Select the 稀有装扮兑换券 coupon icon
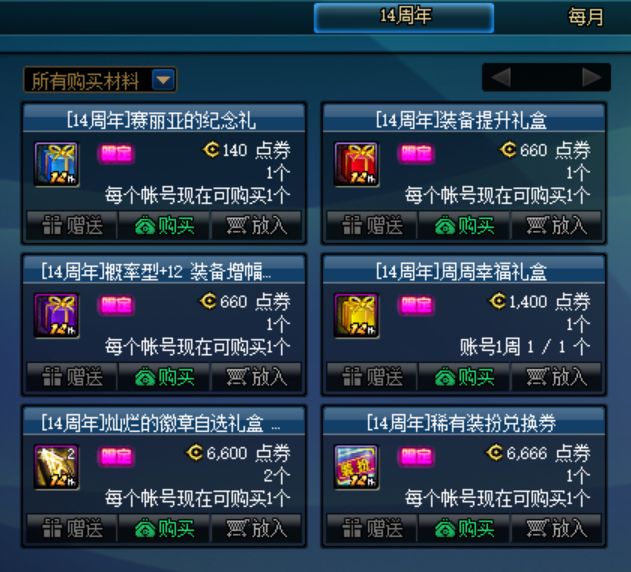The width and height of the screenshot is (631, 572). click(x=357, y=467)
